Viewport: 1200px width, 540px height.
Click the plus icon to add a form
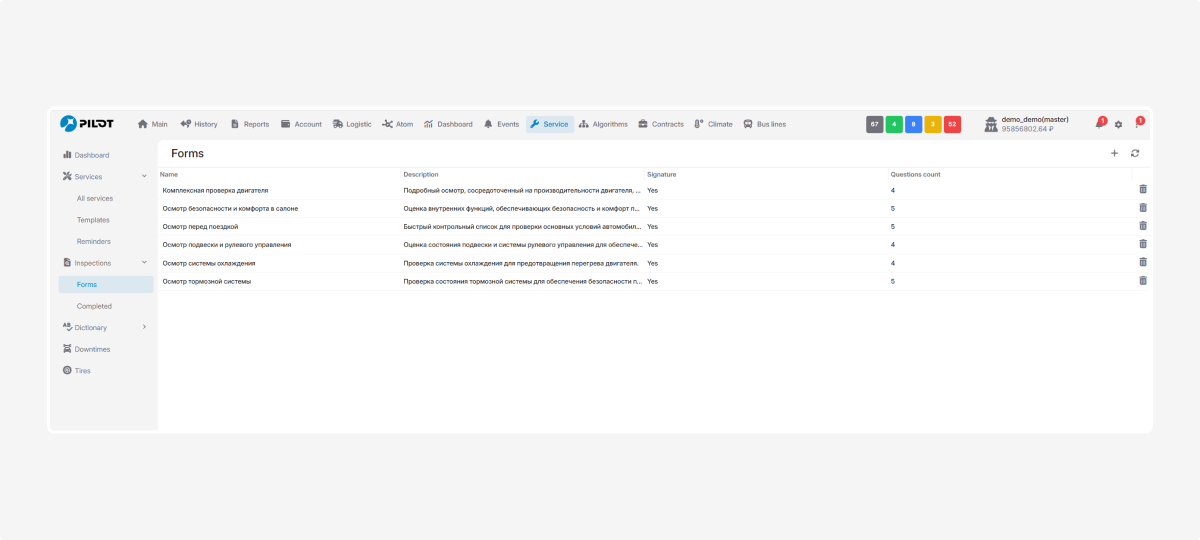click(x=1114, y=153)
